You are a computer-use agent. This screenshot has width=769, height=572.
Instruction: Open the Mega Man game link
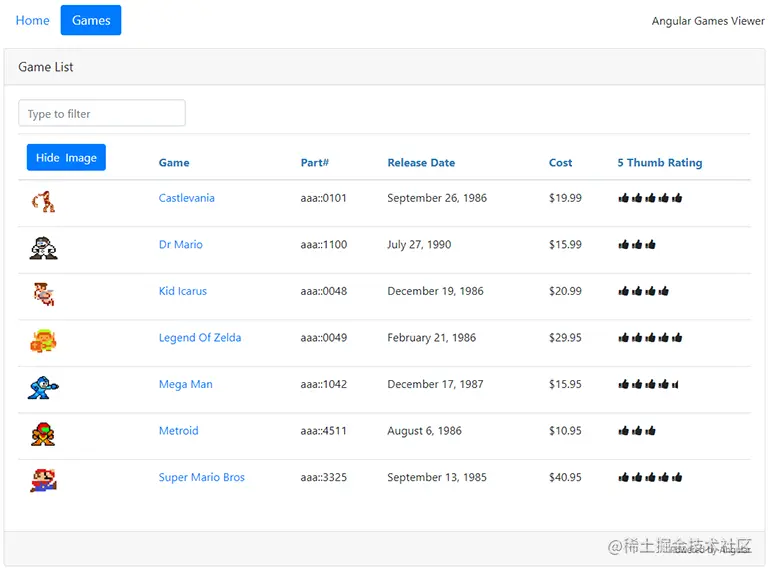[185, 384]
